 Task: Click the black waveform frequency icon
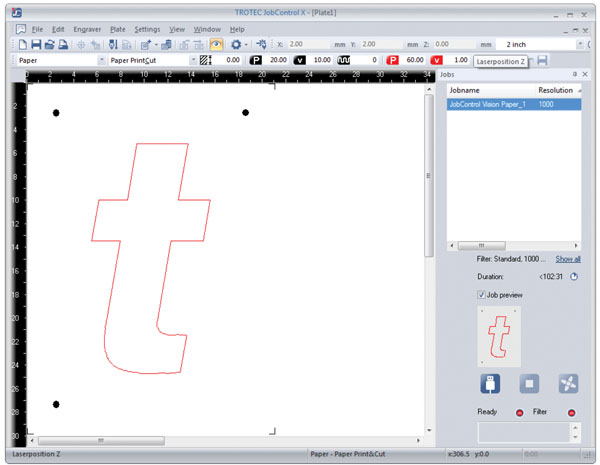[343, 60]
